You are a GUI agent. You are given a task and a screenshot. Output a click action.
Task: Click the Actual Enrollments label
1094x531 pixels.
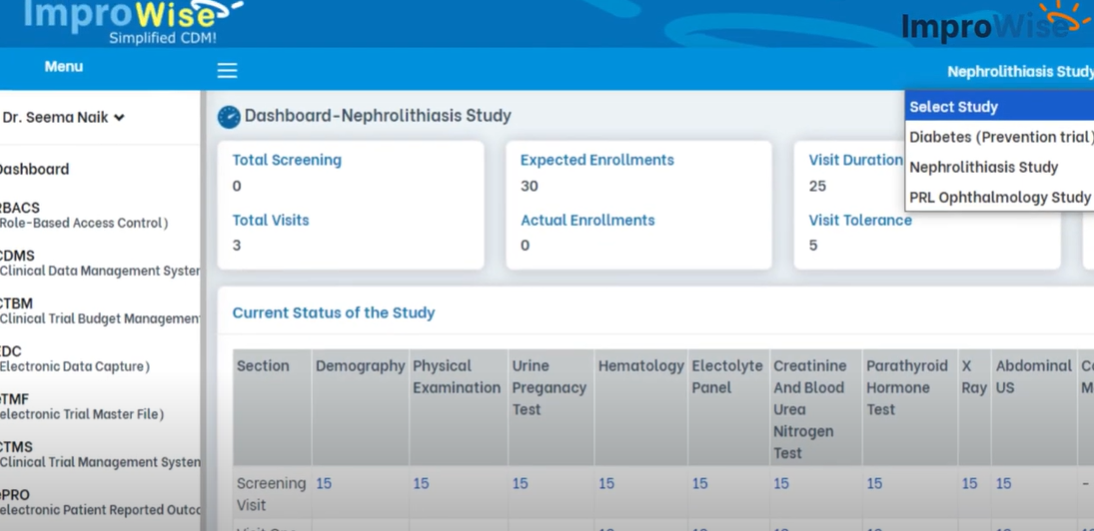(x=587, y=220)
